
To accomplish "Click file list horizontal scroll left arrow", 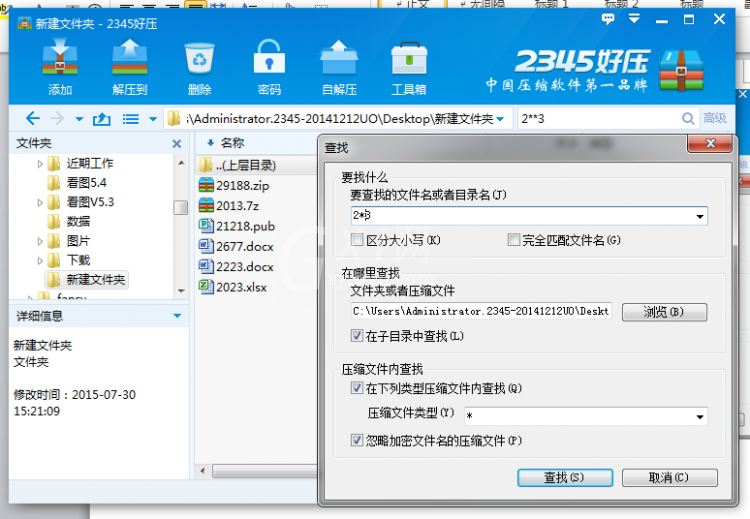I will point(203,471).
